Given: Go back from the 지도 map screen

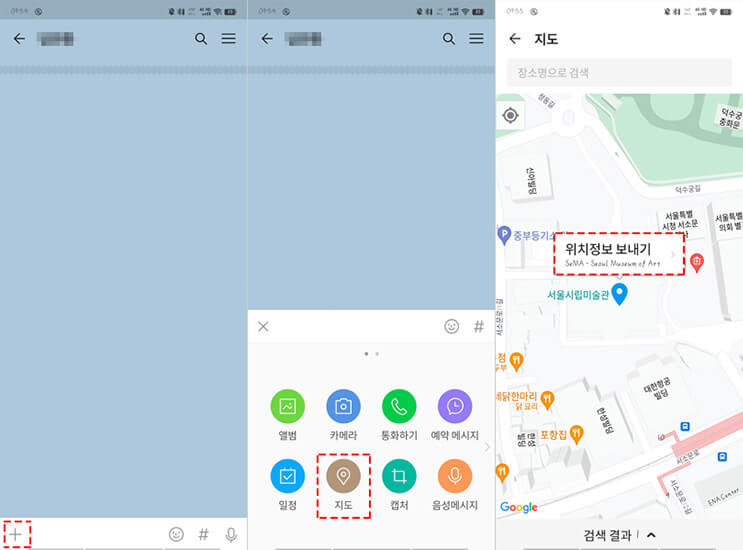Looking at the screenshot, I should click(515, 39).
